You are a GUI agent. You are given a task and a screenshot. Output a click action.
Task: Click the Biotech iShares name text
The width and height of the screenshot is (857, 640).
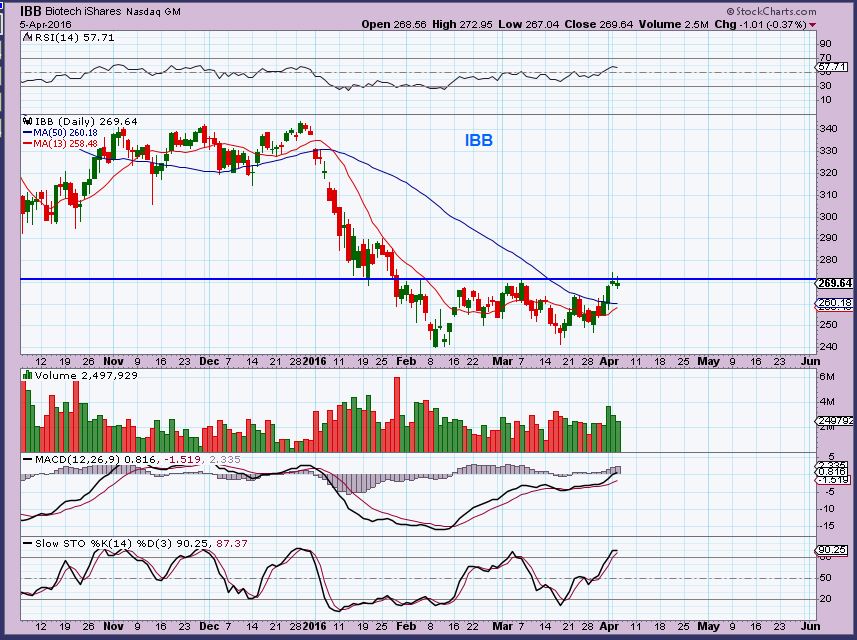pyautogui.click(x=83, y=11)
